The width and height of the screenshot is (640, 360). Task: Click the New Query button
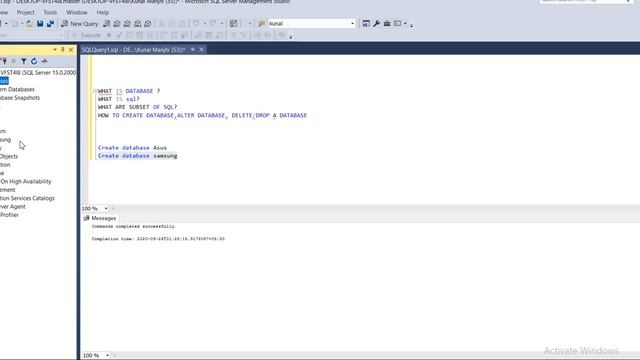[80, 24]
